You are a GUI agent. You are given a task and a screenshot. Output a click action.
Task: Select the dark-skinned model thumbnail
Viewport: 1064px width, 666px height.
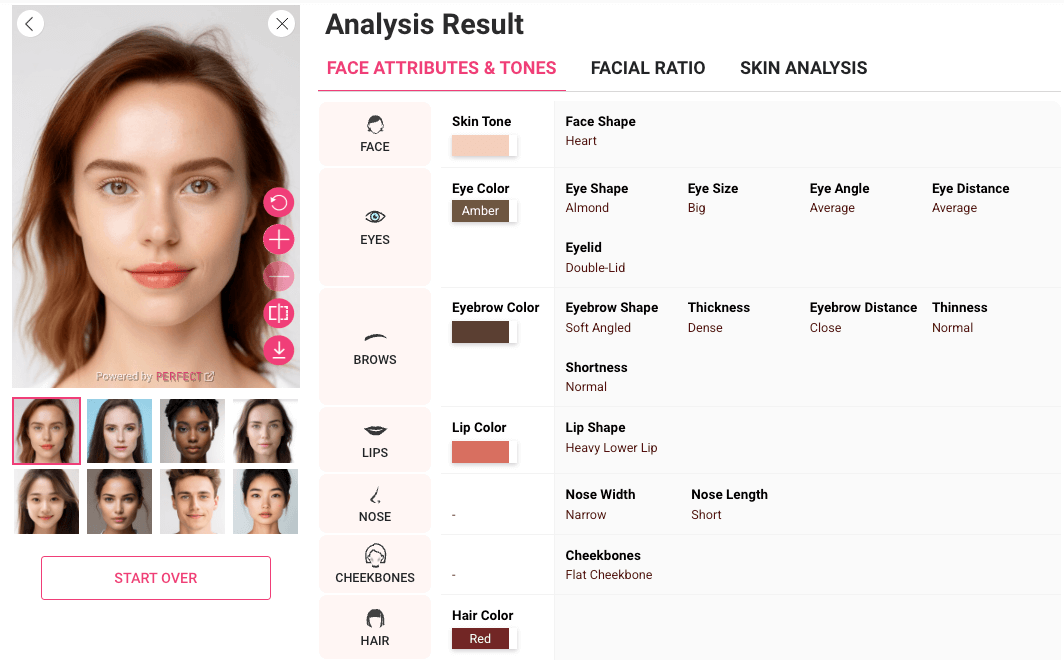[192, 431]
